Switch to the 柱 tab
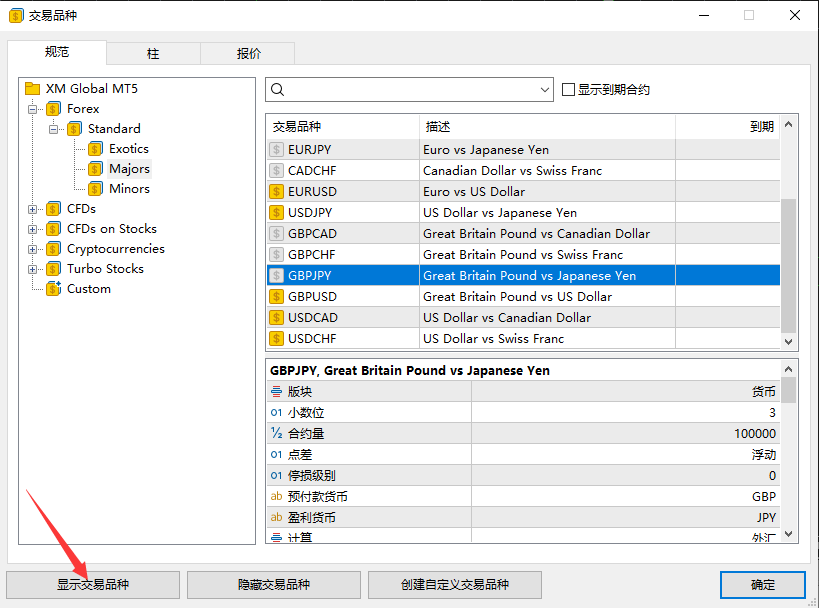Image resolution: width=819 pixels, height=608 pixels. (153, 53)
